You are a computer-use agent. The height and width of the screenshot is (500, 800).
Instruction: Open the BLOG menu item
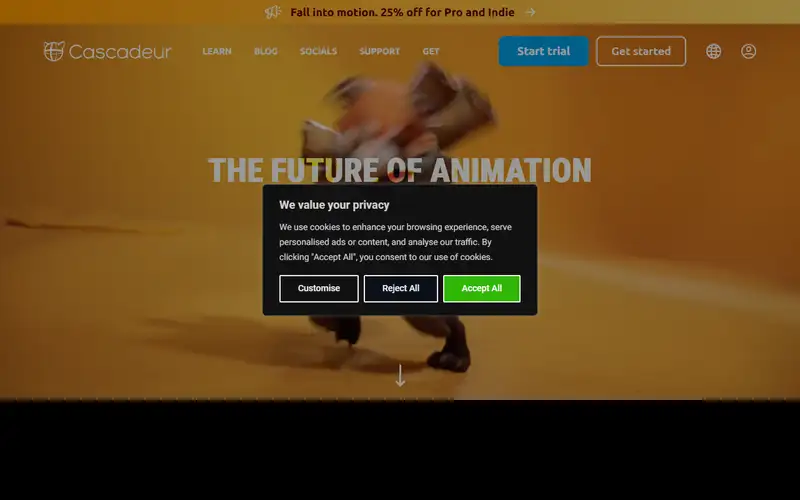tap(266, 51)
